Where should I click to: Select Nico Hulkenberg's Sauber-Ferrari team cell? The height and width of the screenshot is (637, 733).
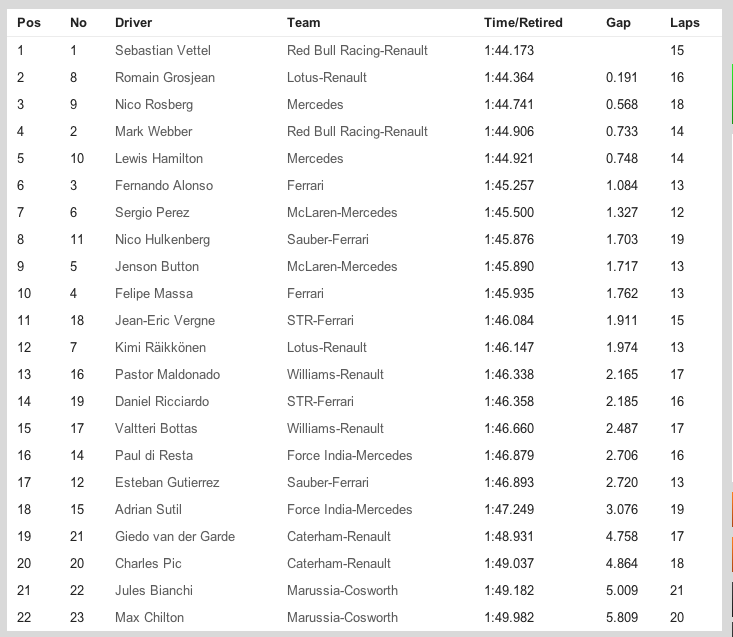coord(328,239)
